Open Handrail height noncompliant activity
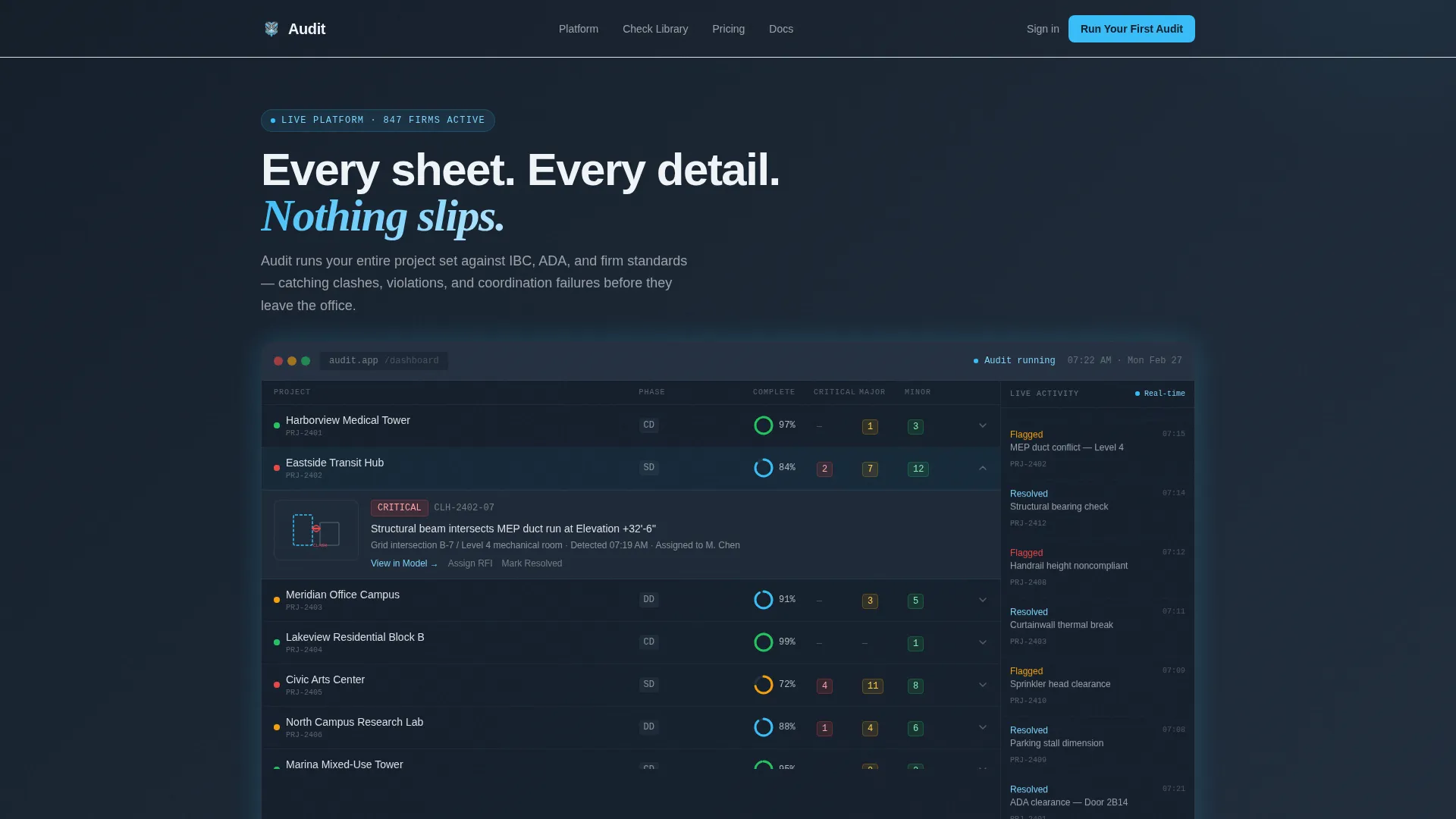Screen dimensions: 1456x819 tap(1097, 566)
